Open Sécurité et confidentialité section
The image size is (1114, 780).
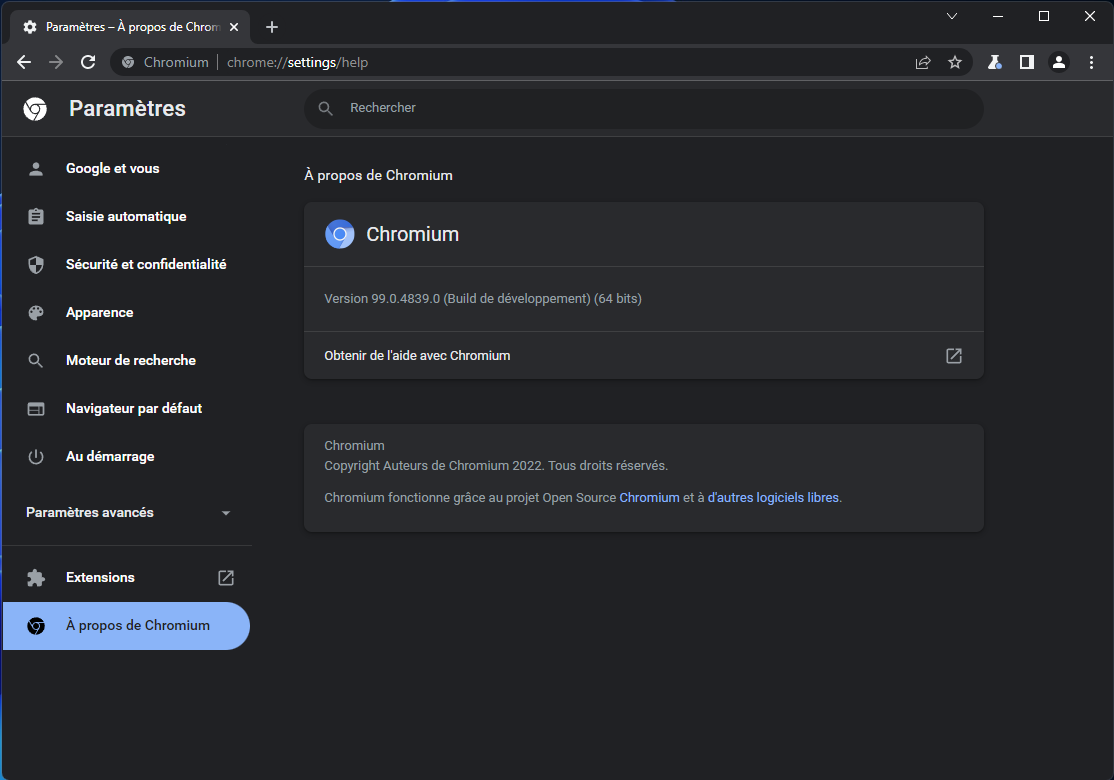[127, 264]
